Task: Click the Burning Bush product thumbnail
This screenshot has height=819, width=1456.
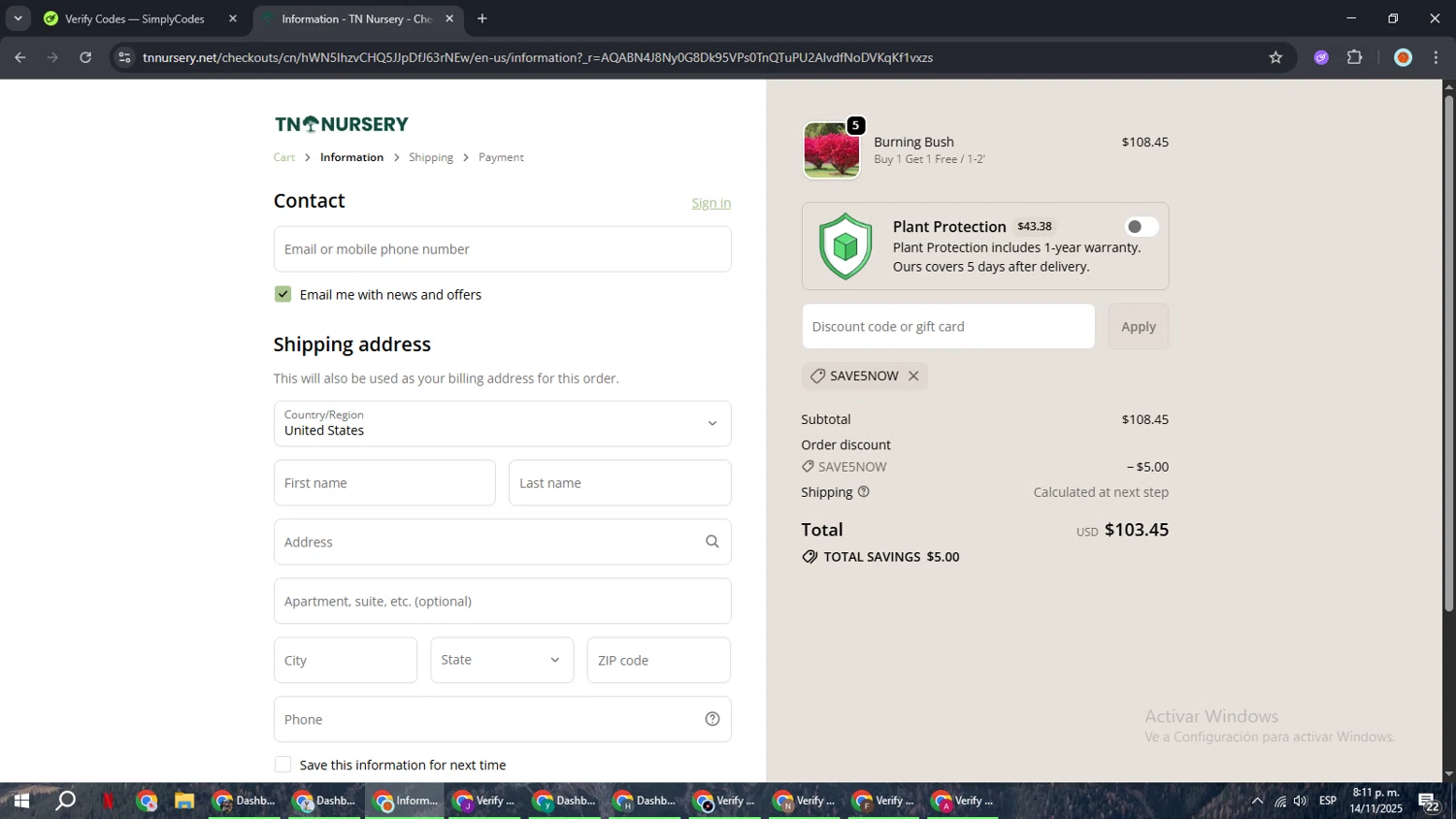Action: point(831,150)
